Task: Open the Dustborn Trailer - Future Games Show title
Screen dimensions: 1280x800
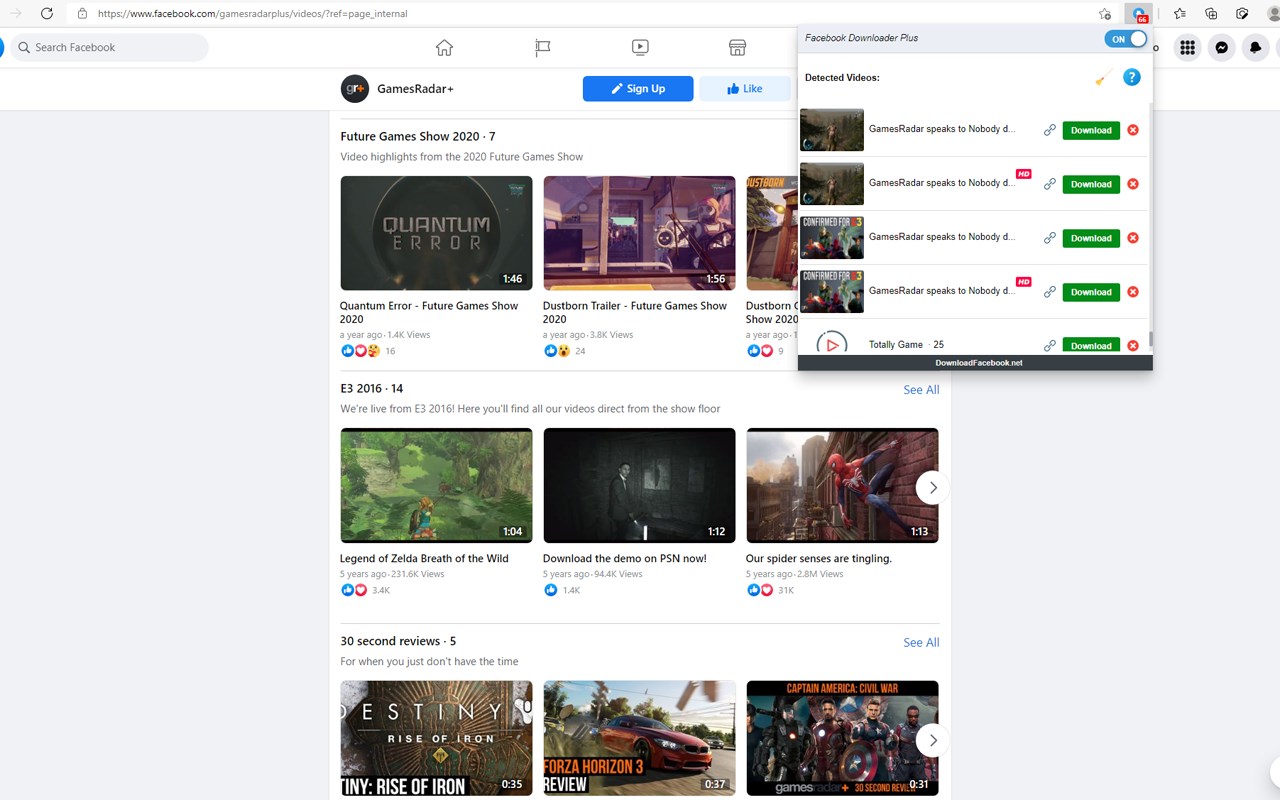Action: pos(635,312)
